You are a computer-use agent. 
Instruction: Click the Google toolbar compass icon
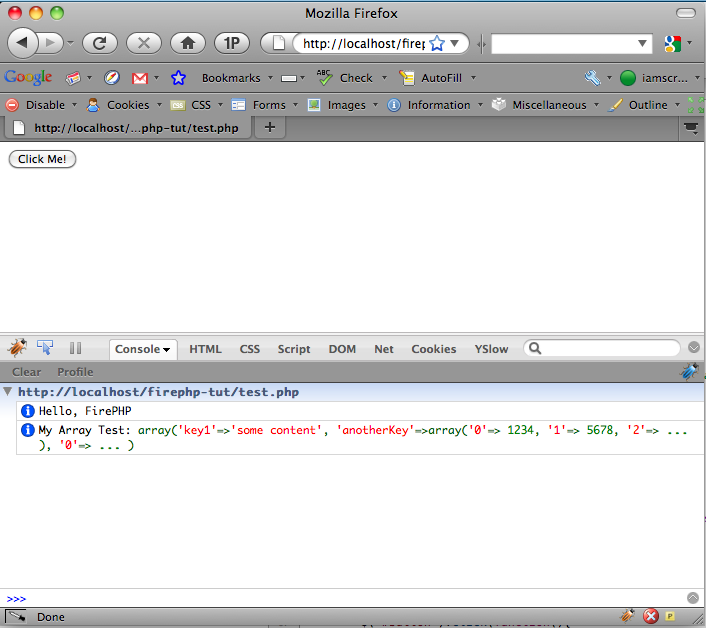click(112, 78)
